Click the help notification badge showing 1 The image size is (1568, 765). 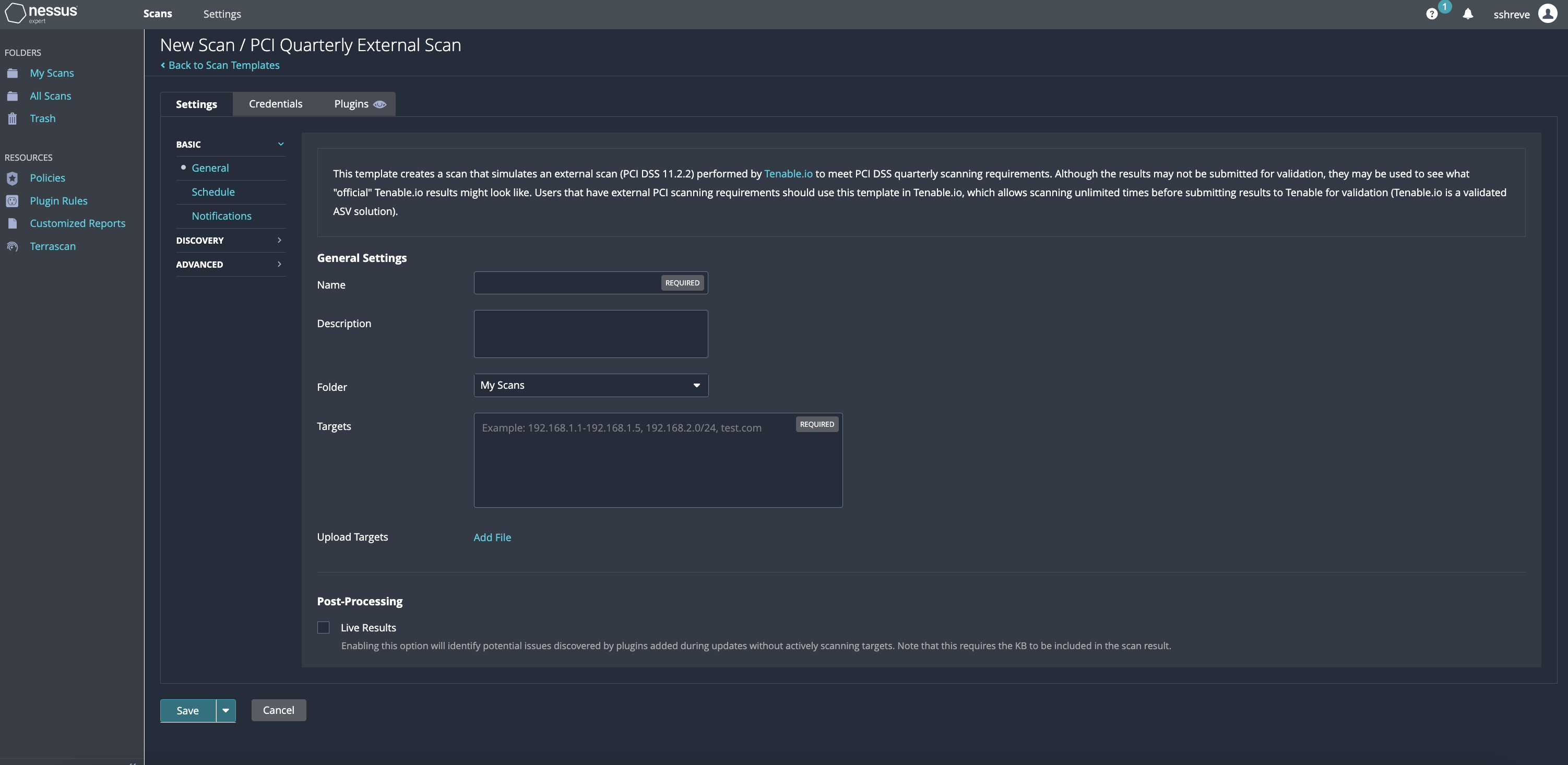pos(1444,7)
